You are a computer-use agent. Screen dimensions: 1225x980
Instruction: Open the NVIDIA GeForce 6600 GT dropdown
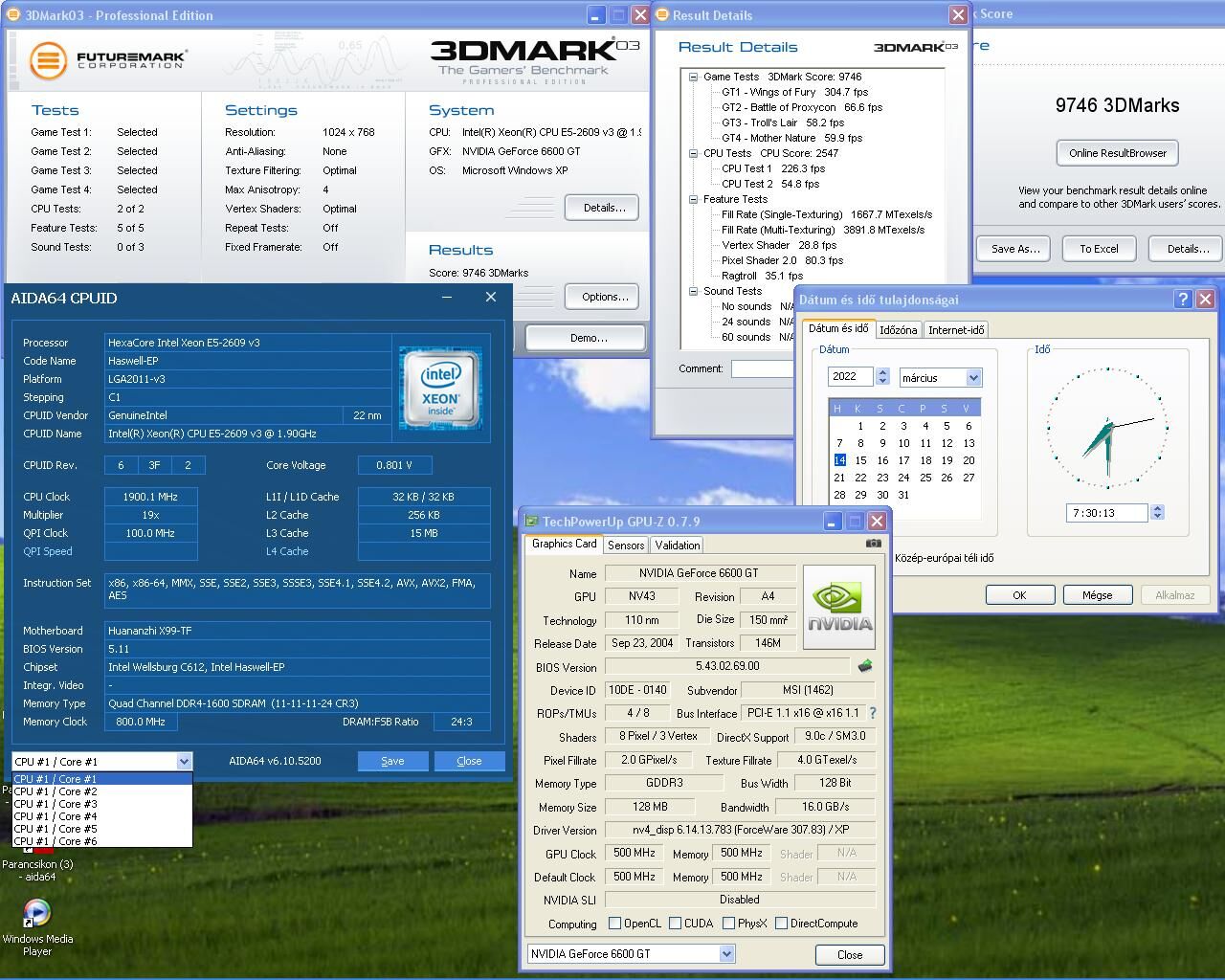pyautogui.click(x=726, y=953)
